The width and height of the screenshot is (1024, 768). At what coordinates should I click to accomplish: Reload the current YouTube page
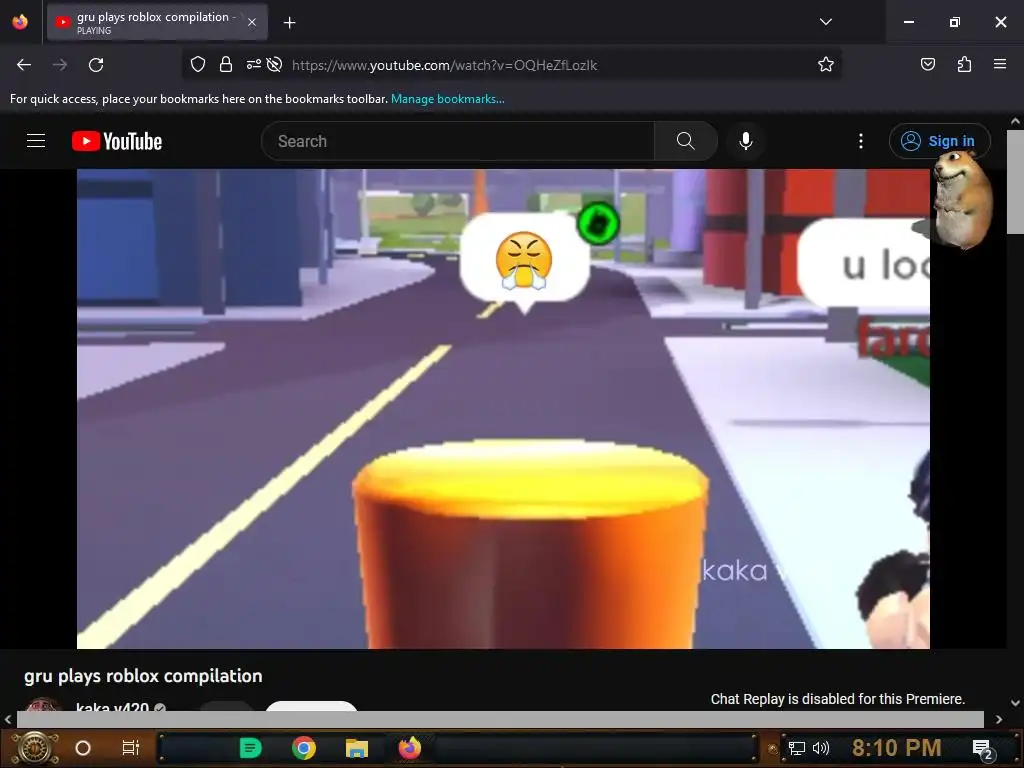tap(96, 65)
